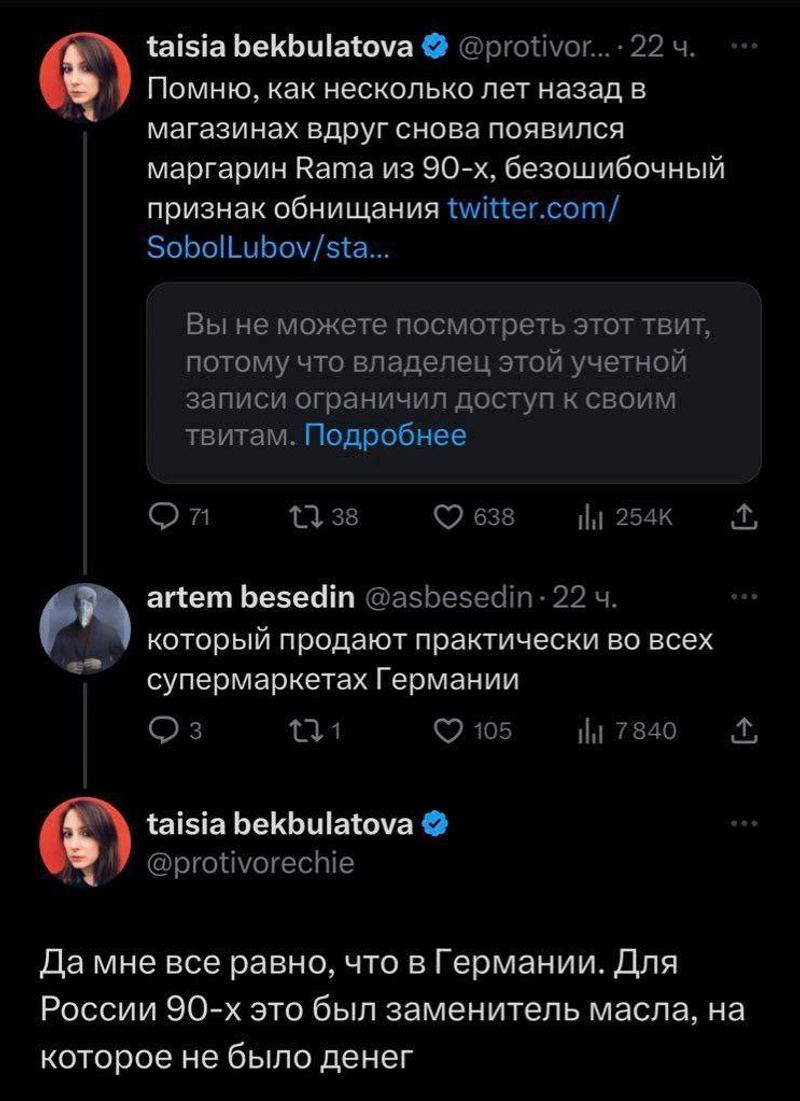View analytics showing 7840 views
This screenshot has height=1101, width=800.
click(x=586, y=731)
